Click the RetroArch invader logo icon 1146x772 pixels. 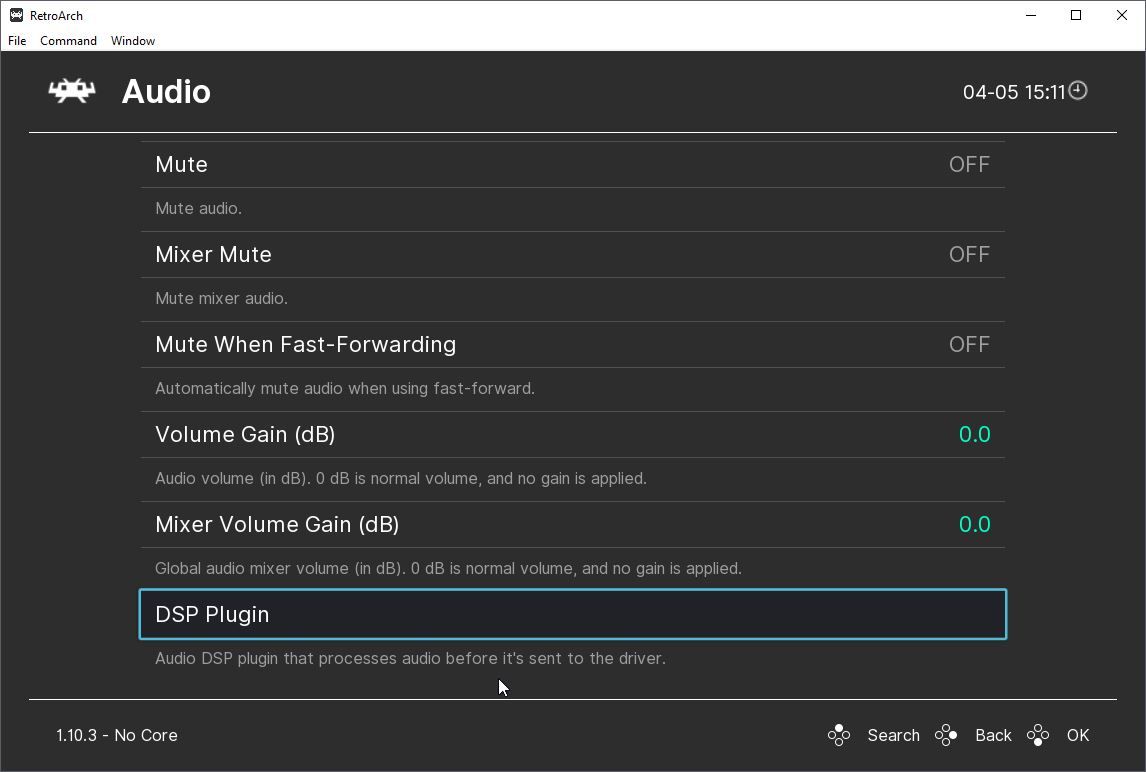(72, 91)
